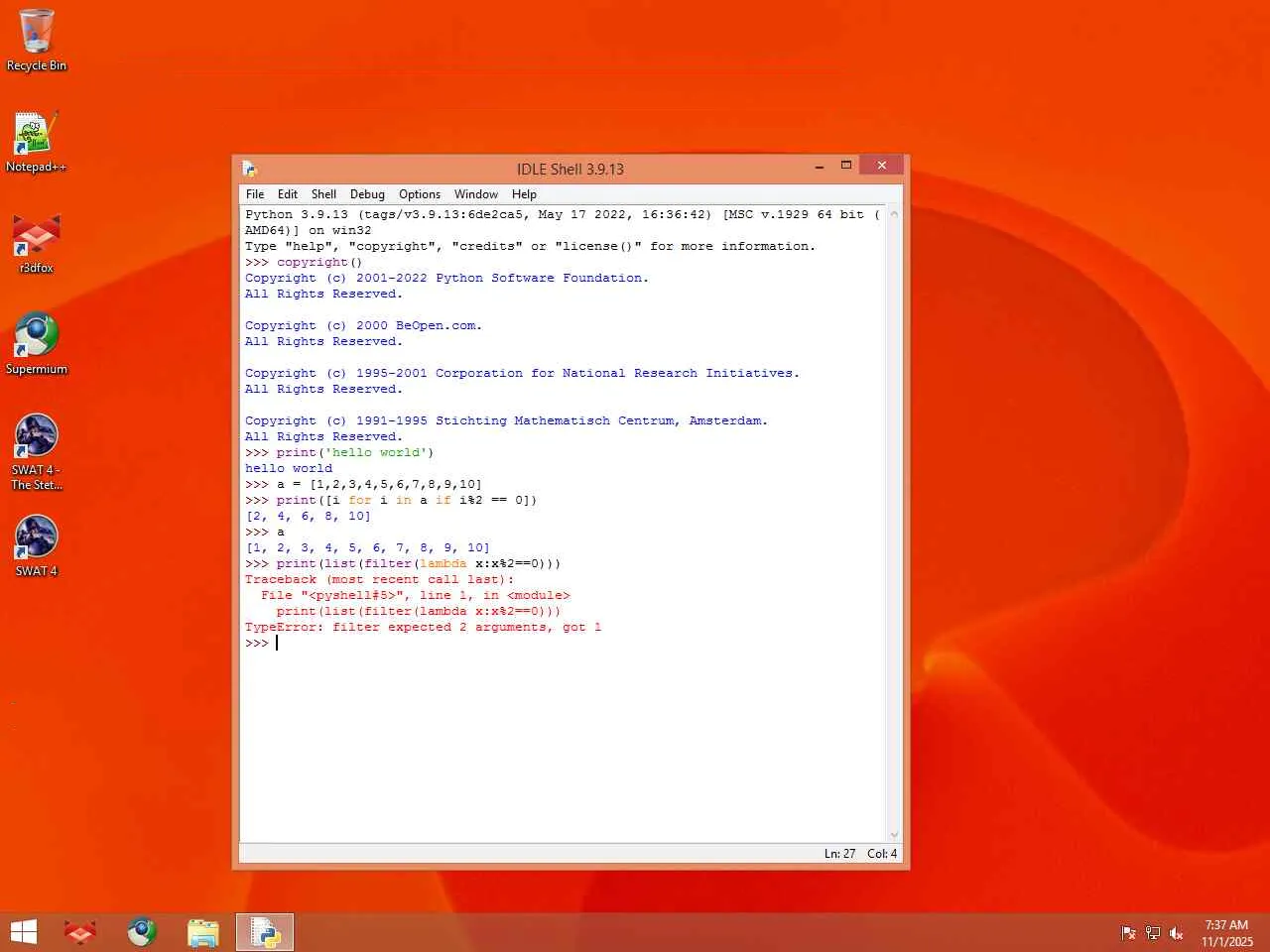Click the 'Corporation for National Research Initiatives' line
Image resolution: width=1270 pixels, height=952 pixels.
click(x=522, y=373)
